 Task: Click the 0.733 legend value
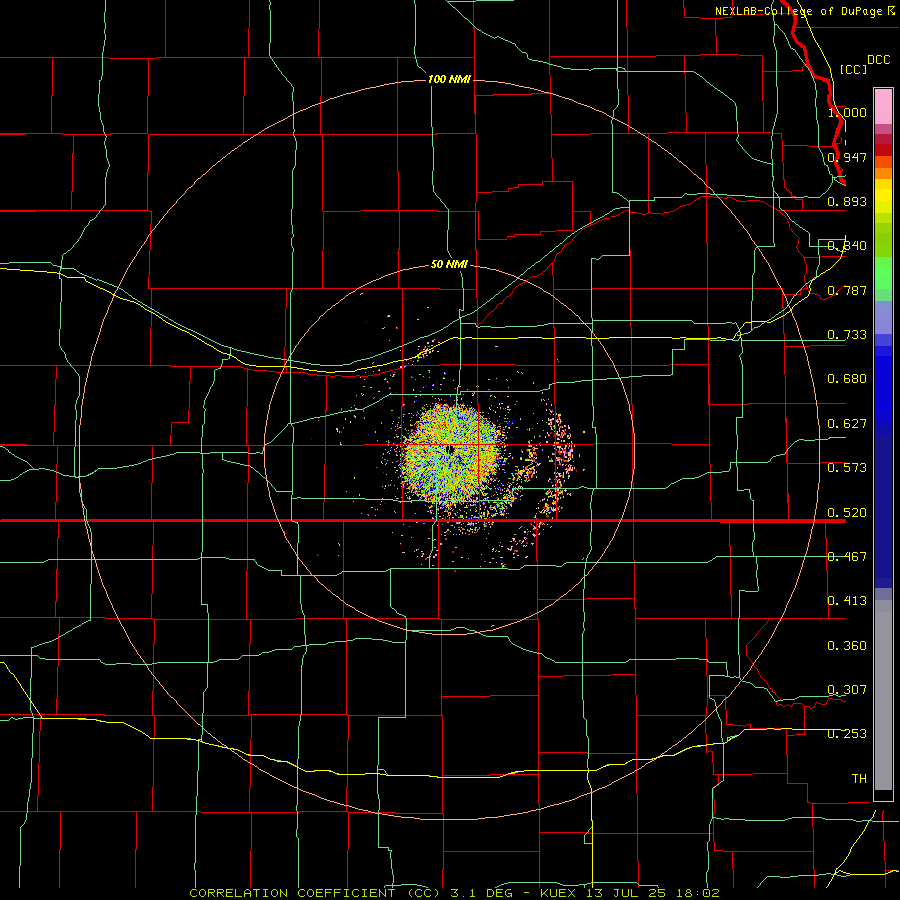[x=847, y=335]
